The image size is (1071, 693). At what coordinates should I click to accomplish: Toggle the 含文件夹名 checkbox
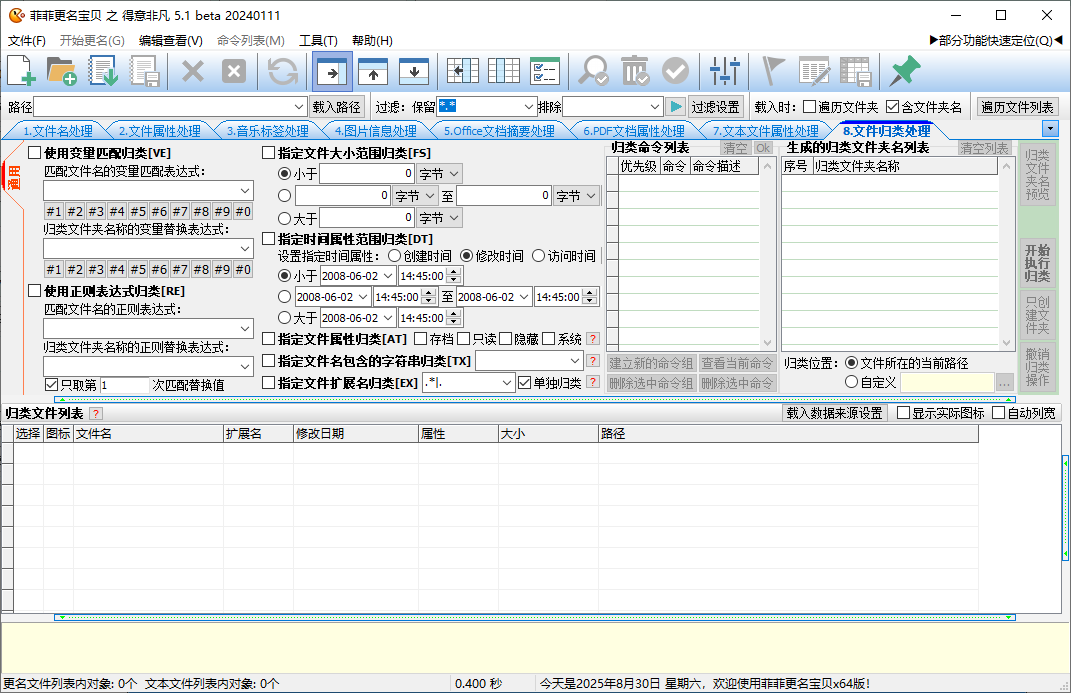[892, 107]
